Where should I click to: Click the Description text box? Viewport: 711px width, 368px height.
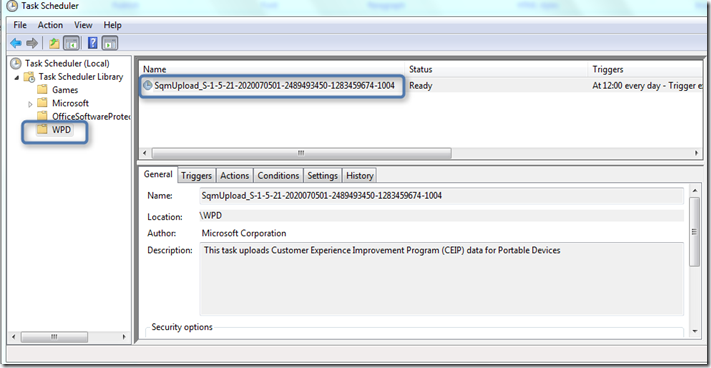(441, 279)
